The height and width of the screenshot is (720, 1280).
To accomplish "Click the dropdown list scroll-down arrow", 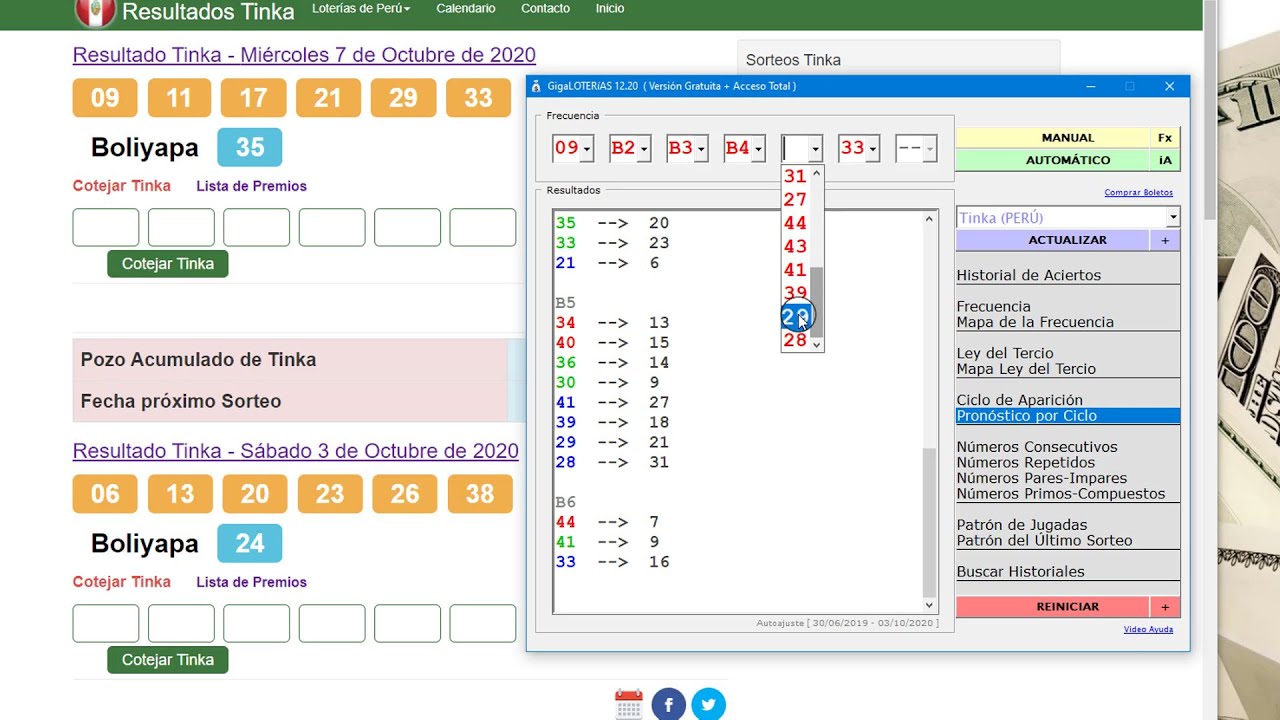I will point(817,344).
